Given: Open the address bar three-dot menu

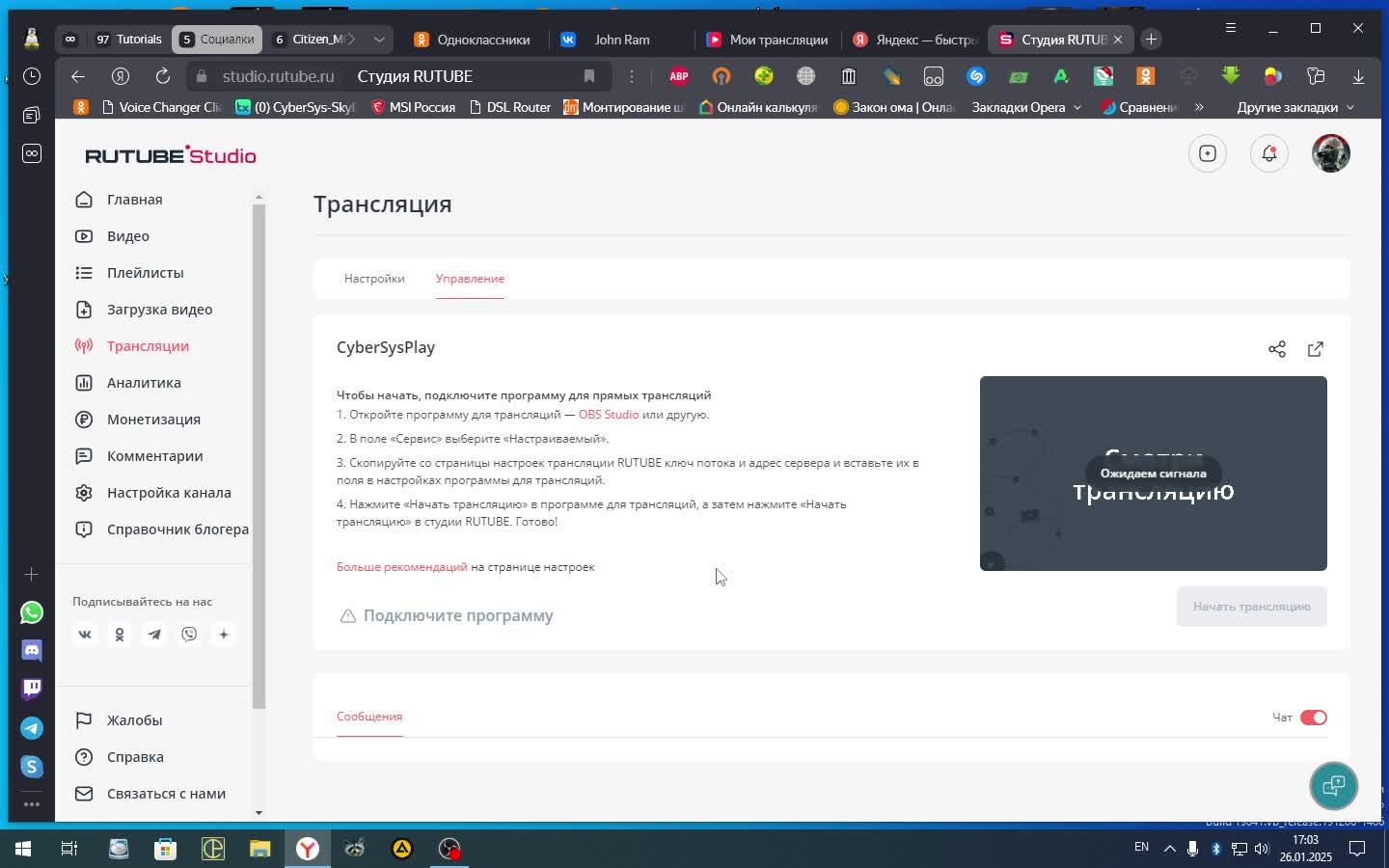Looking at the screenshot, I should (632, 76).
